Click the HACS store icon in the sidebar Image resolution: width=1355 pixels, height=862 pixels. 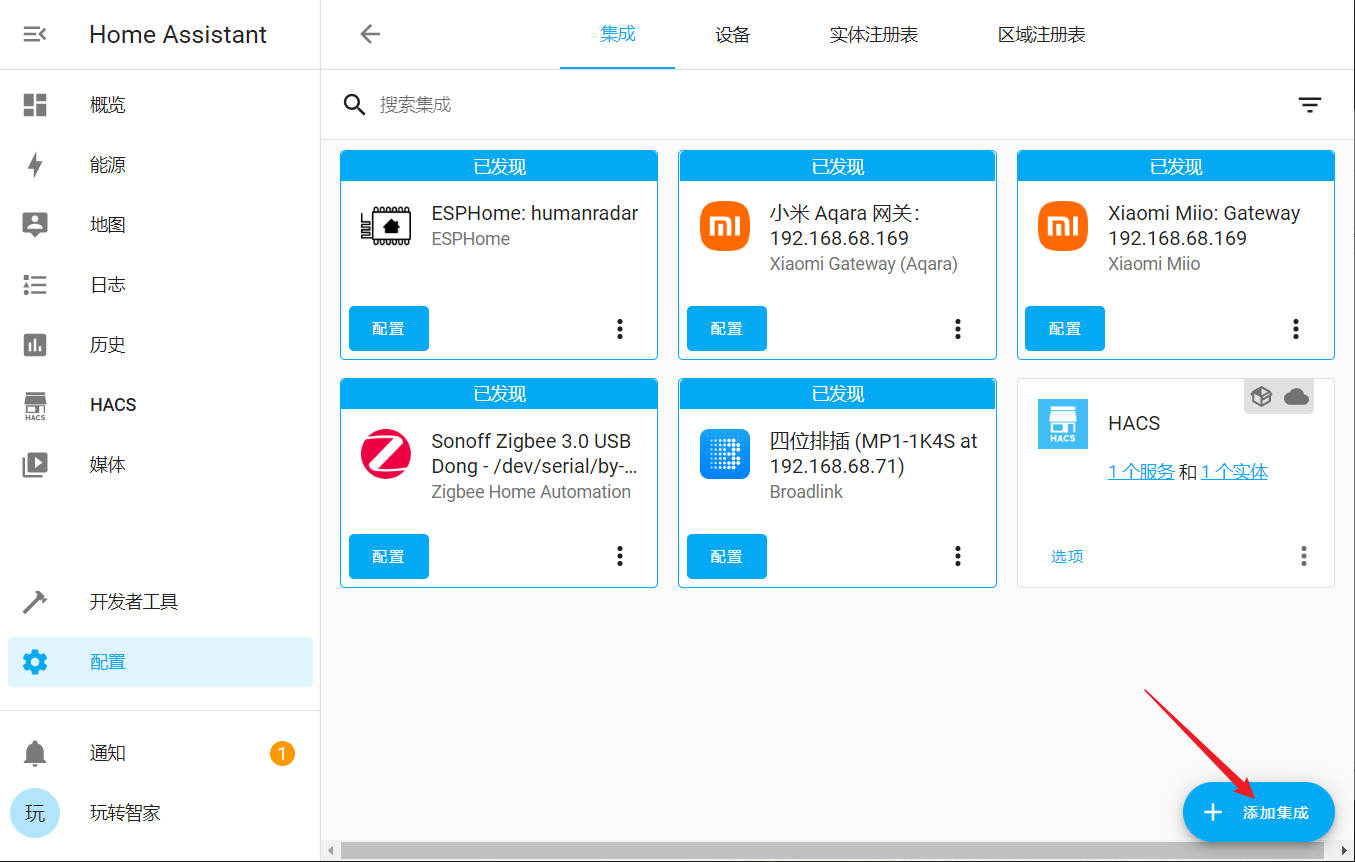pyautogui.click(x=35, y=405)
